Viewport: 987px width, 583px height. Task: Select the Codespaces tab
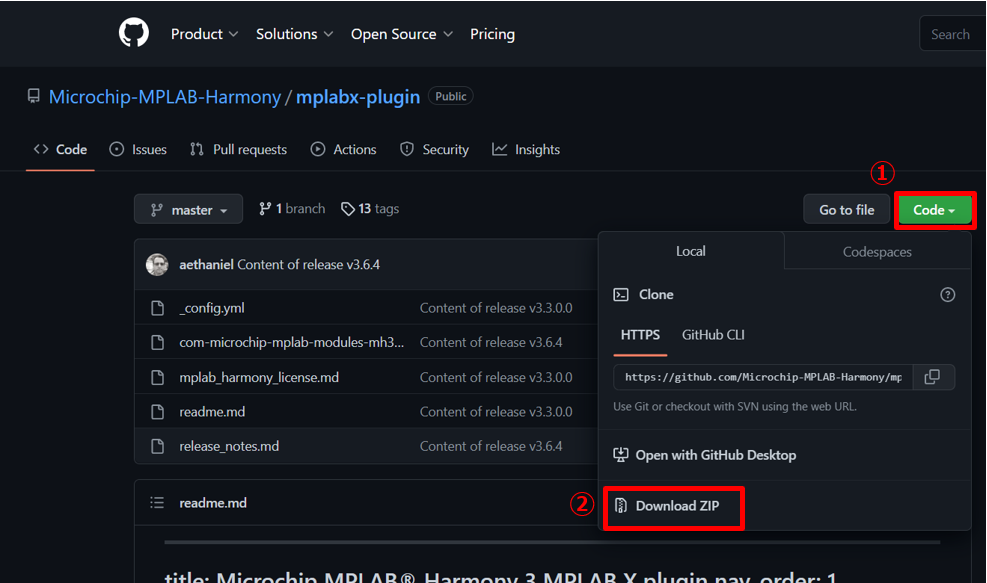[x=877, y=252]
